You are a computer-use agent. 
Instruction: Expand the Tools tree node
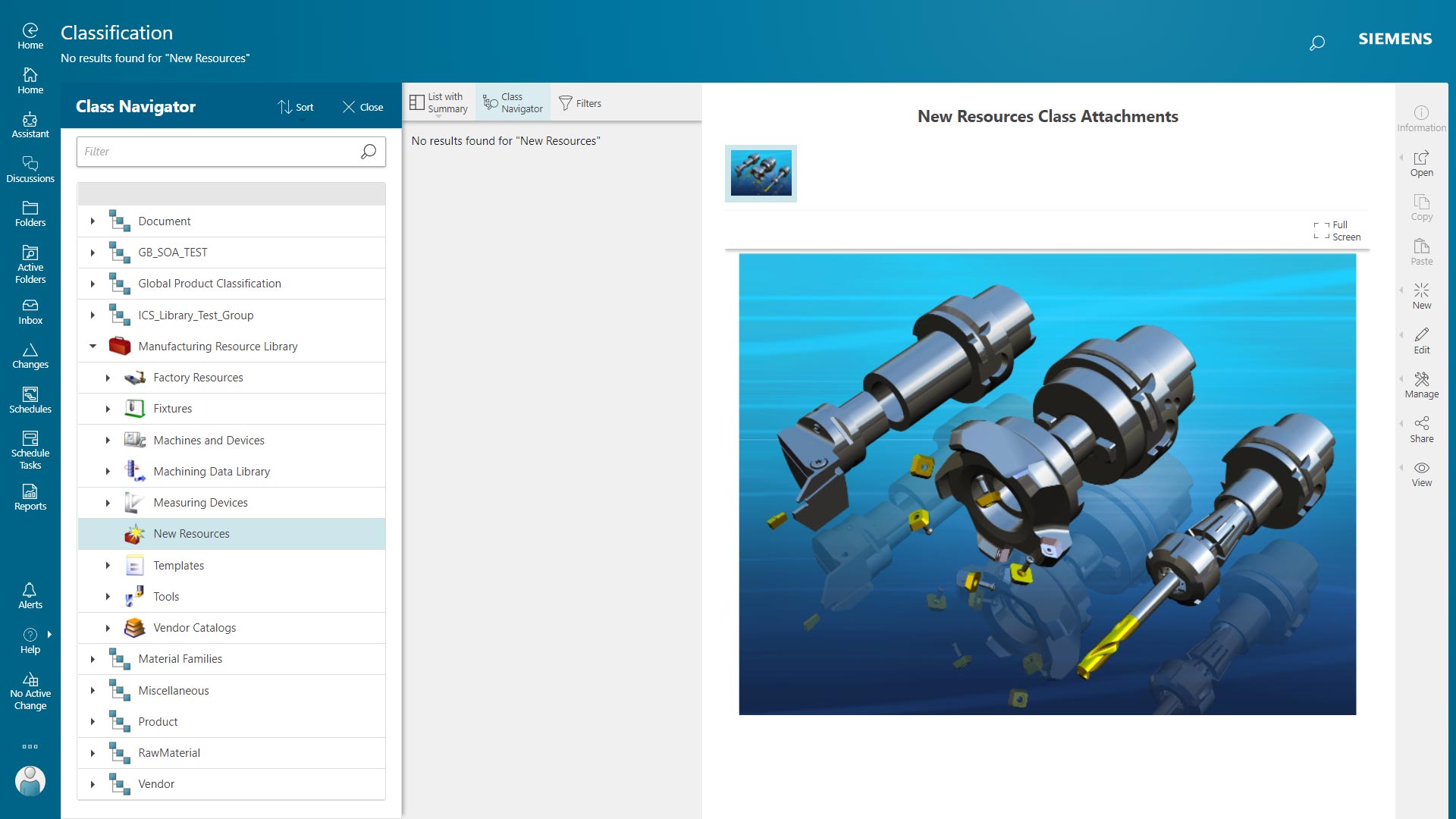click(108, 597)
